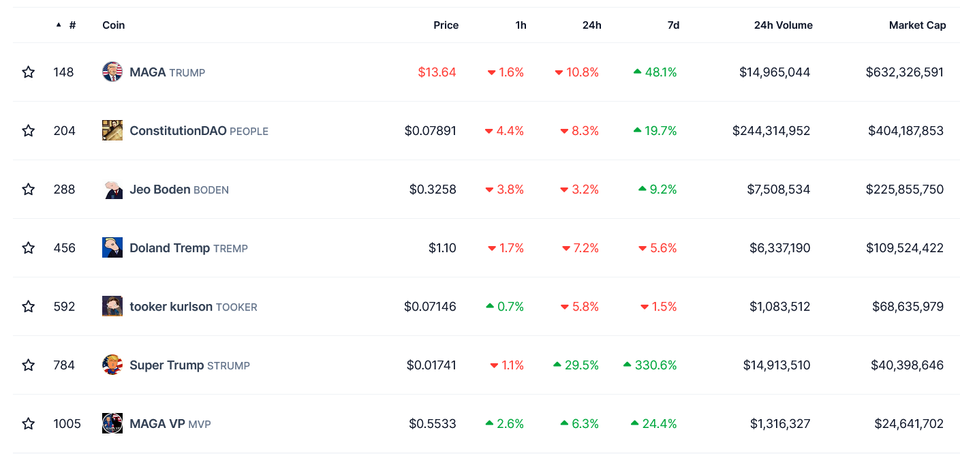Sort the table by rank number column

point(71,25)
